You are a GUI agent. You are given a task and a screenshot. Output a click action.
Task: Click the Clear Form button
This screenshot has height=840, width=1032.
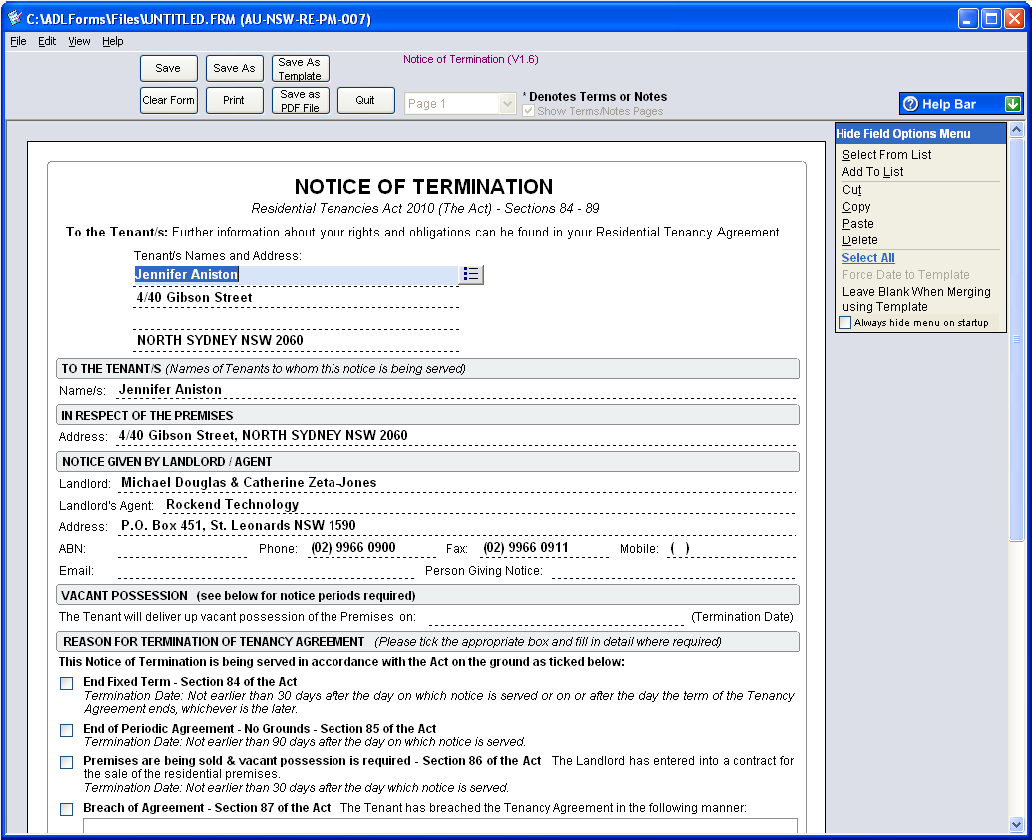pos(169,101)
